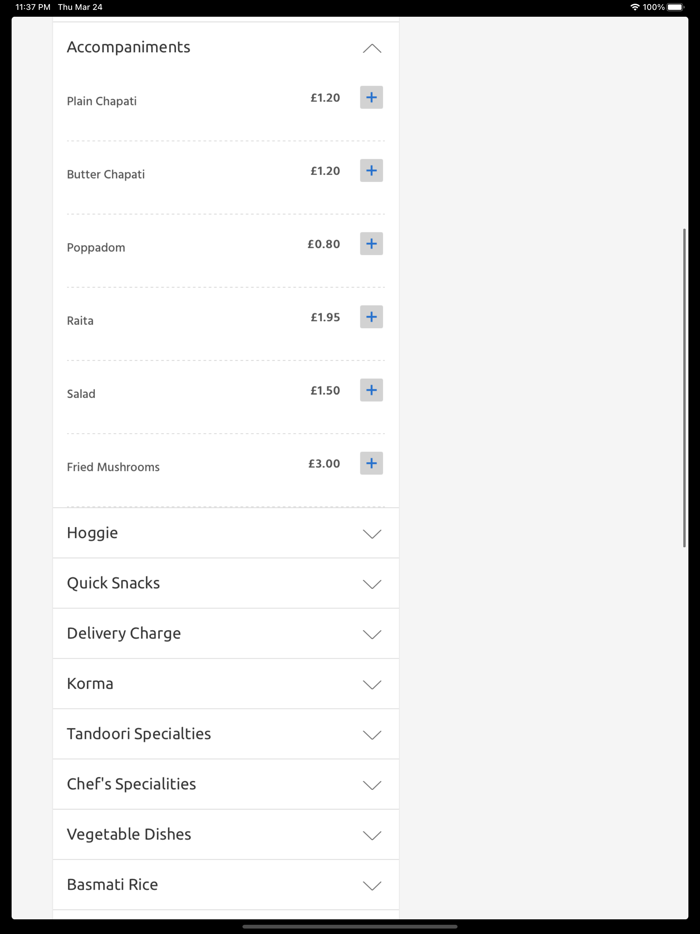Expand the Quick Snacks chevron
The height and width of the screenshot is (934, 700).
(372, 584)
